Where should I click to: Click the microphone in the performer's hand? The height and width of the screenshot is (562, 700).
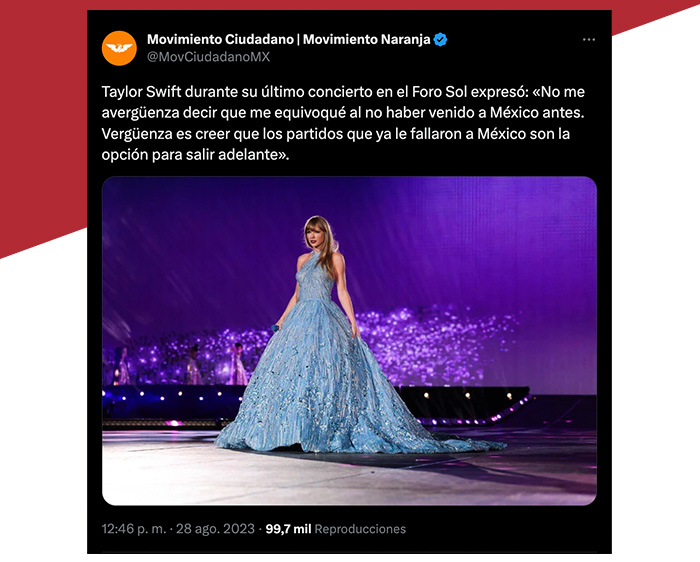pyautogui.click(x=275, y=329)
